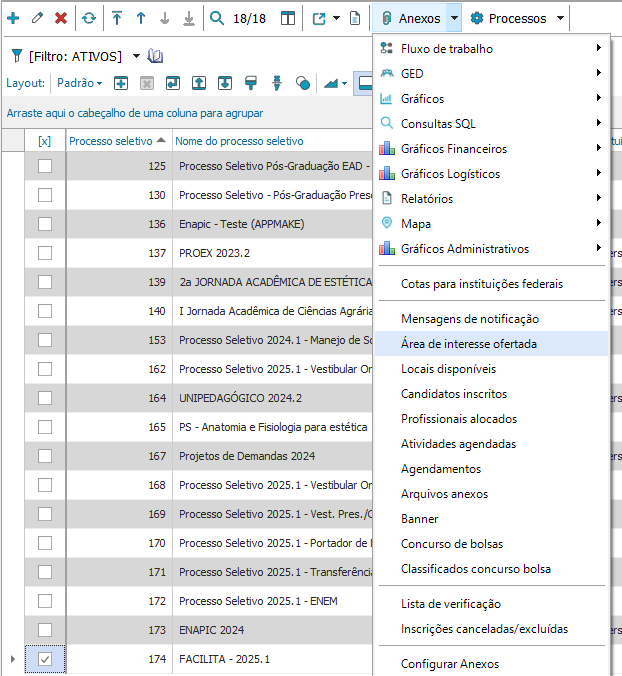622x676 pixels.
Task: Check the box for process 130
Action: (45, 195)
